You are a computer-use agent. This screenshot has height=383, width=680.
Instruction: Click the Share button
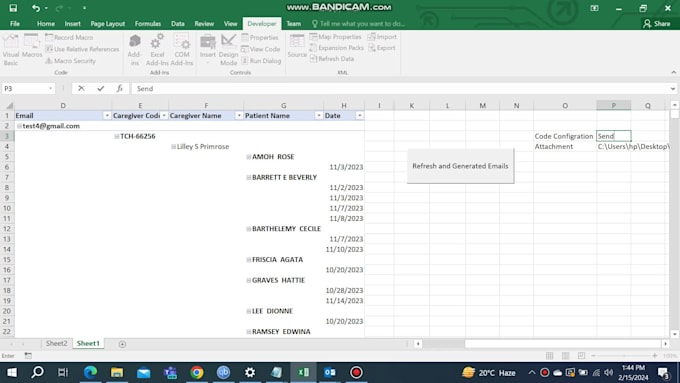657,23
